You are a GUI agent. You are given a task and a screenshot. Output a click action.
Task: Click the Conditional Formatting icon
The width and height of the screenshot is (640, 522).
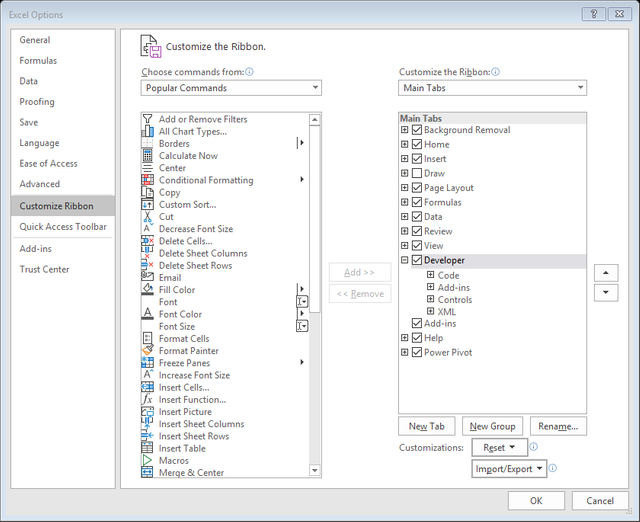(x=147, y=180)
